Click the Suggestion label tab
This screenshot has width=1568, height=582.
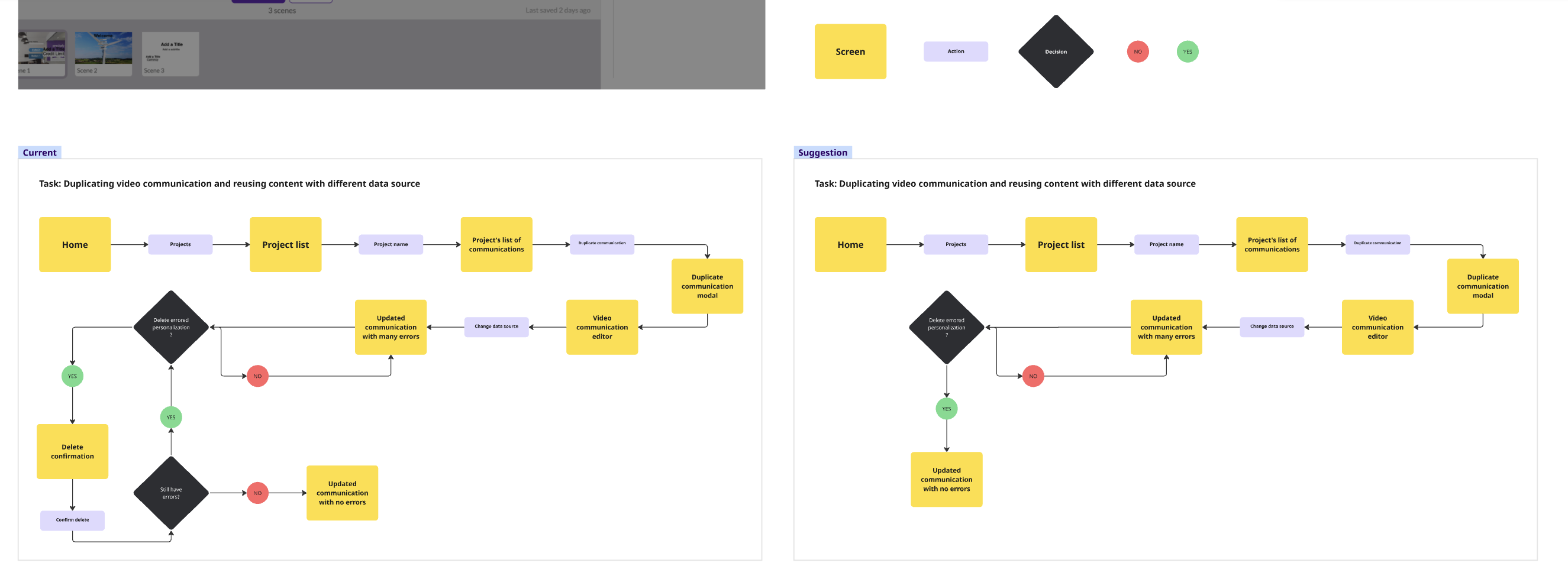pyautogui.click(x=823, y=152)
